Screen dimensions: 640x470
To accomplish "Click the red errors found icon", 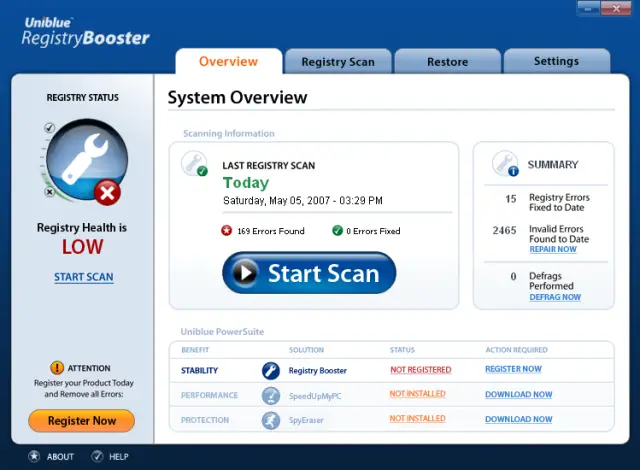I will [227, 231].
